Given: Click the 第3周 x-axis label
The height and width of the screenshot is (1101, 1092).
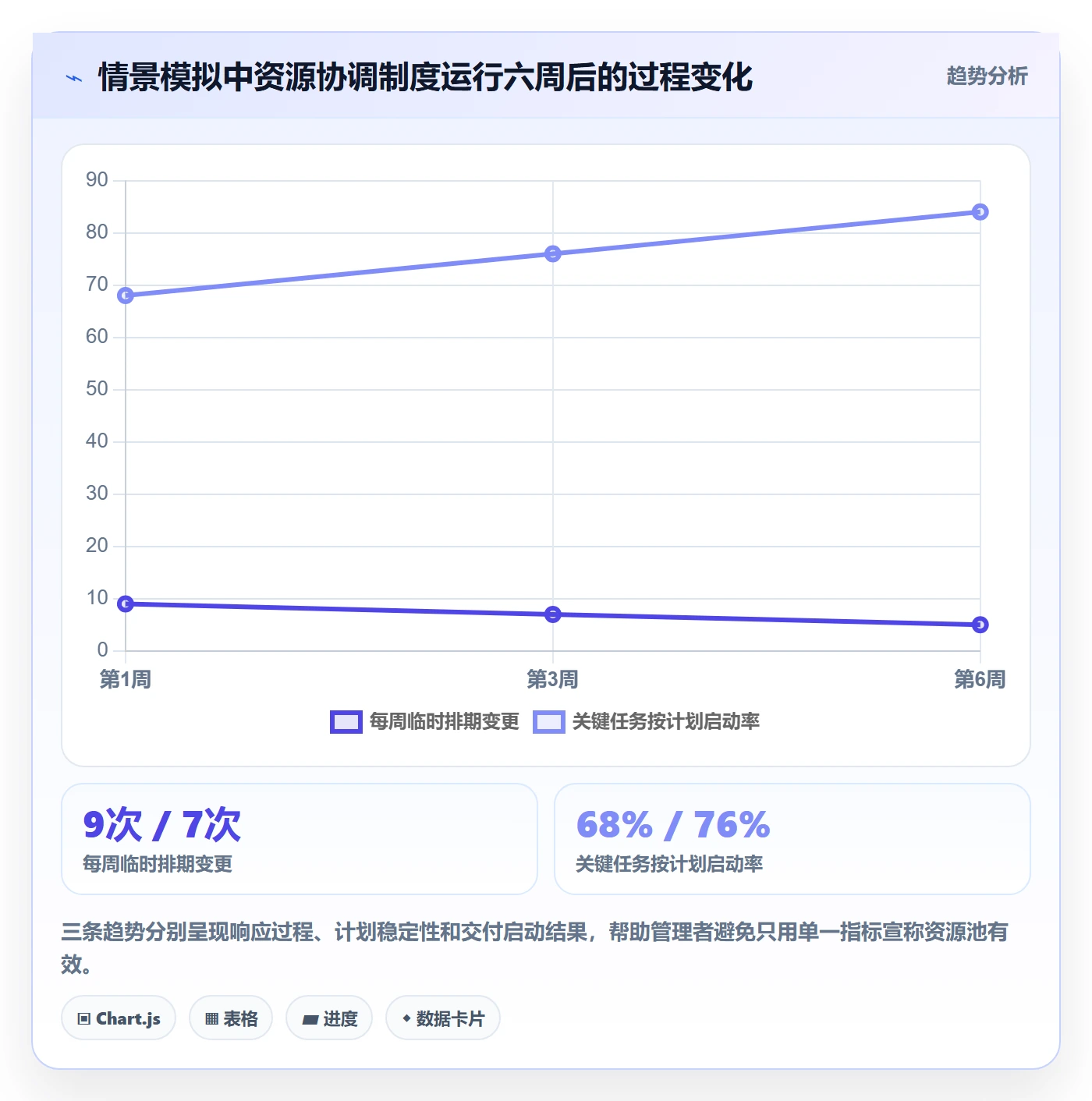Looking at the screenshot, I should pyautogui.click(x=553, y=679).
